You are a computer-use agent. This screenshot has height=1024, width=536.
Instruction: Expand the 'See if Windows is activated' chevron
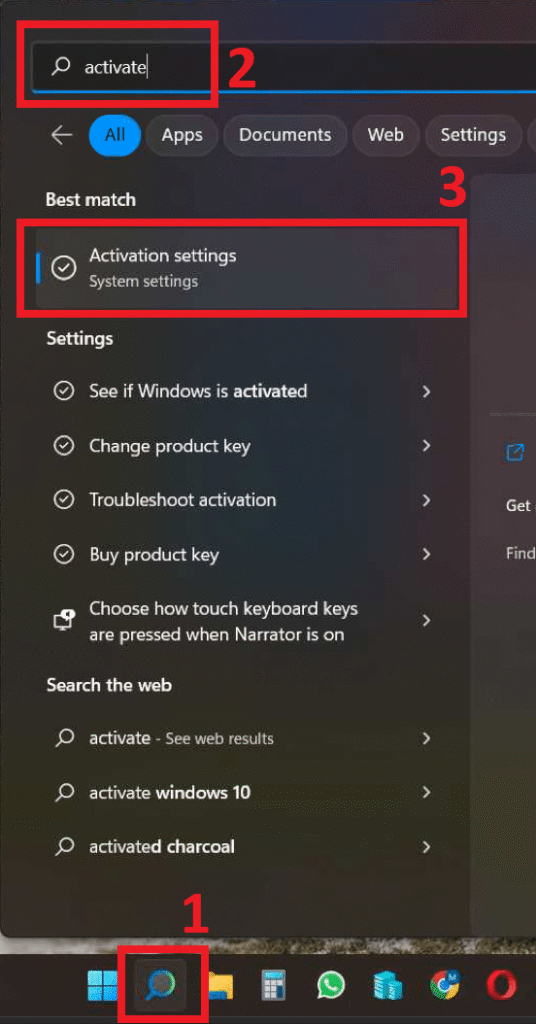point(426,391)
